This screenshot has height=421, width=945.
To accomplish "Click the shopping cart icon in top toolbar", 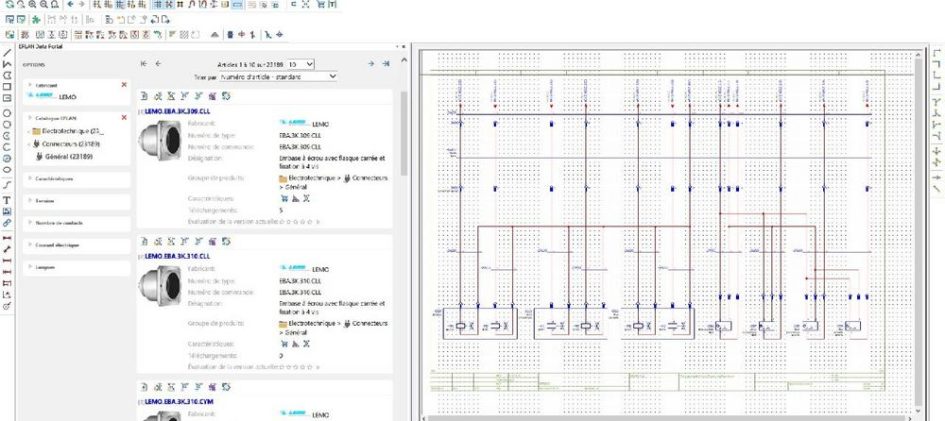I will point(320,5).
